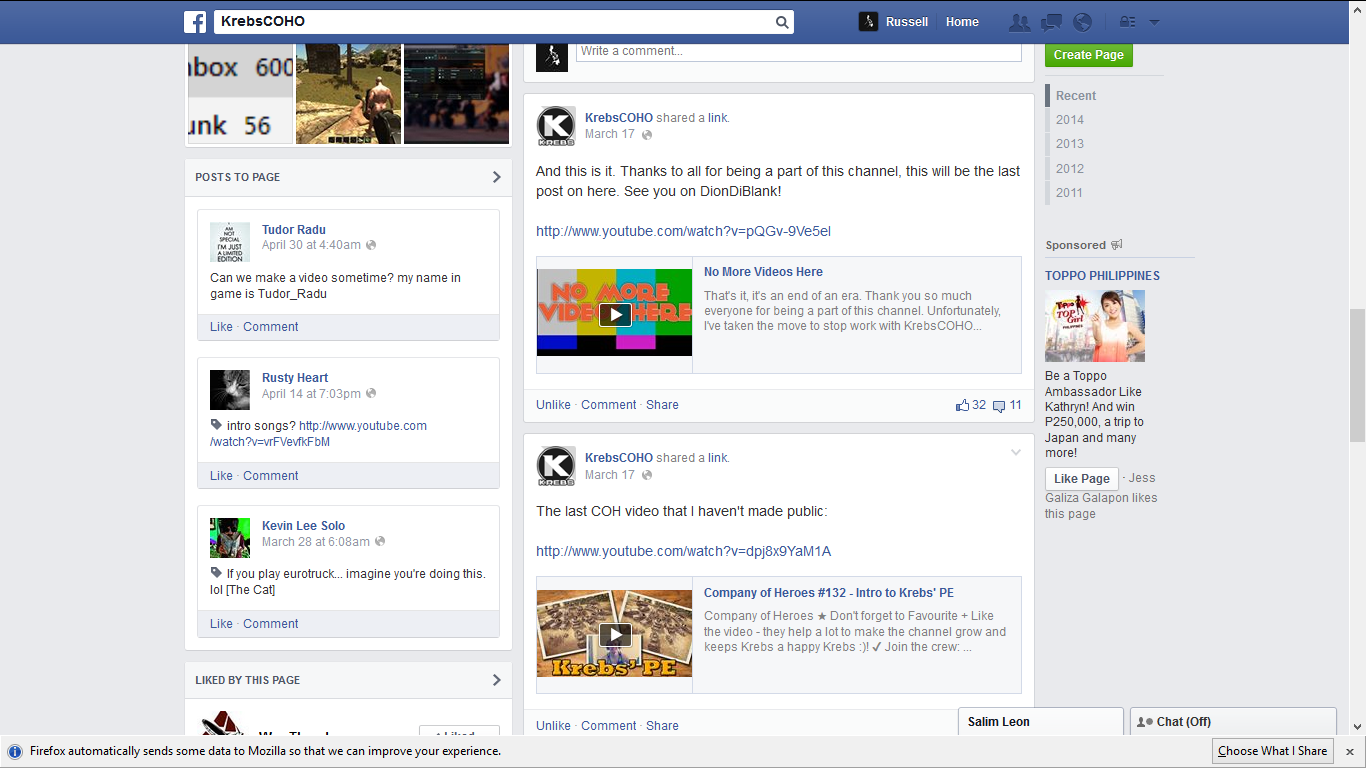Open the Chat (Off) bar
This screenshot has width=1366, height=768.
(x=1233, y=722)
